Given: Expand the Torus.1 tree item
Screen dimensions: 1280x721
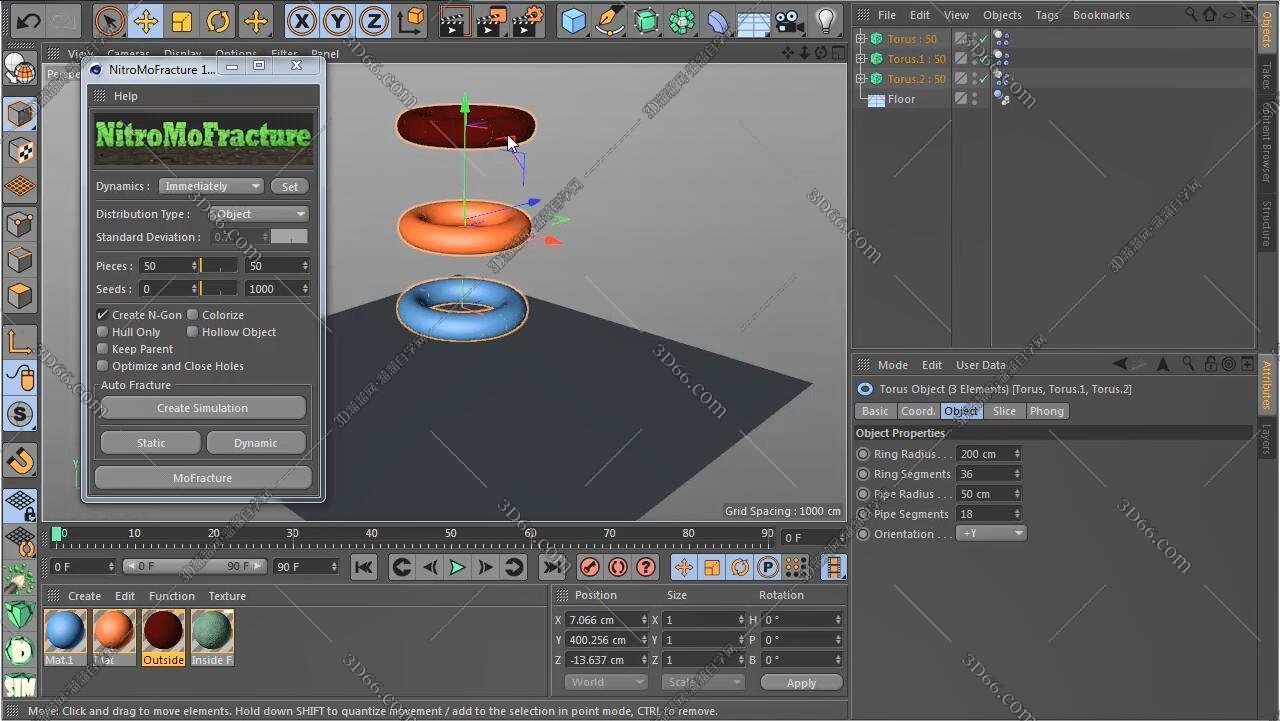Looking at the screenshot, I should coord(861,59).
